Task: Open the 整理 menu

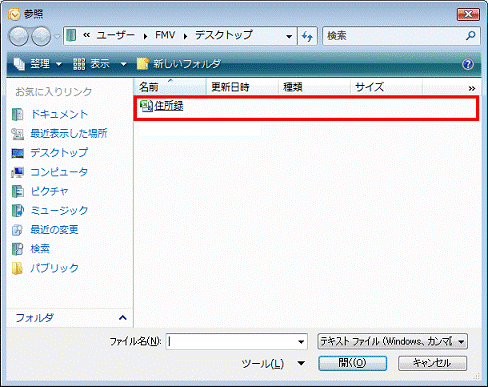Action: [x=37, y=64]
